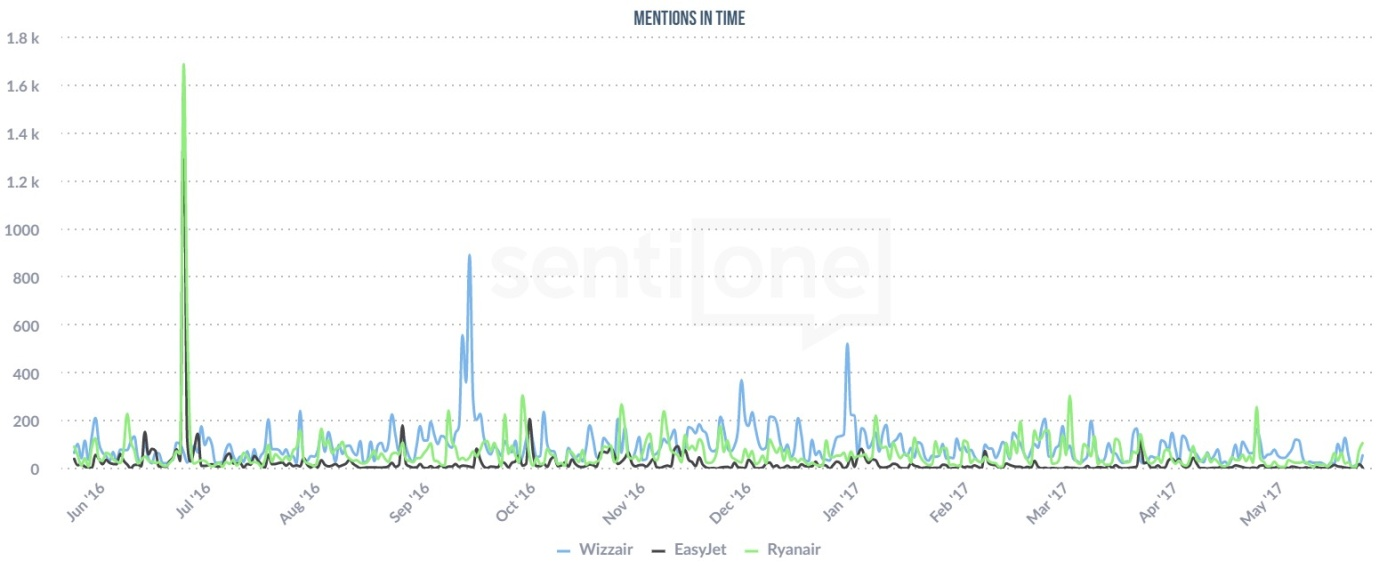The height and width of the screenshot is (569, 1379).
Task: Click the blue Wizzair peak near 900 mentions
Action: [469, 256]
